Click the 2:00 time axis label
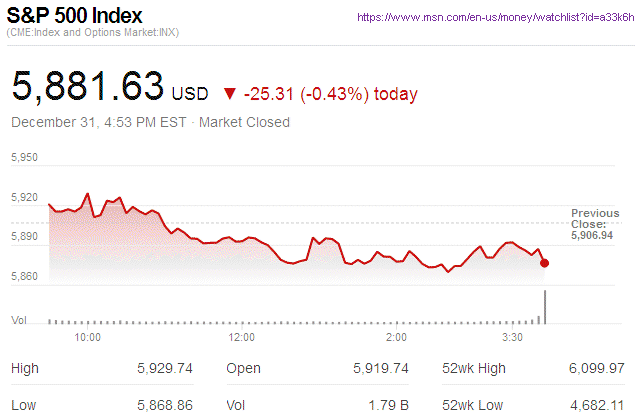The height and width of the screenshot is (420, 640). [396, 338]
